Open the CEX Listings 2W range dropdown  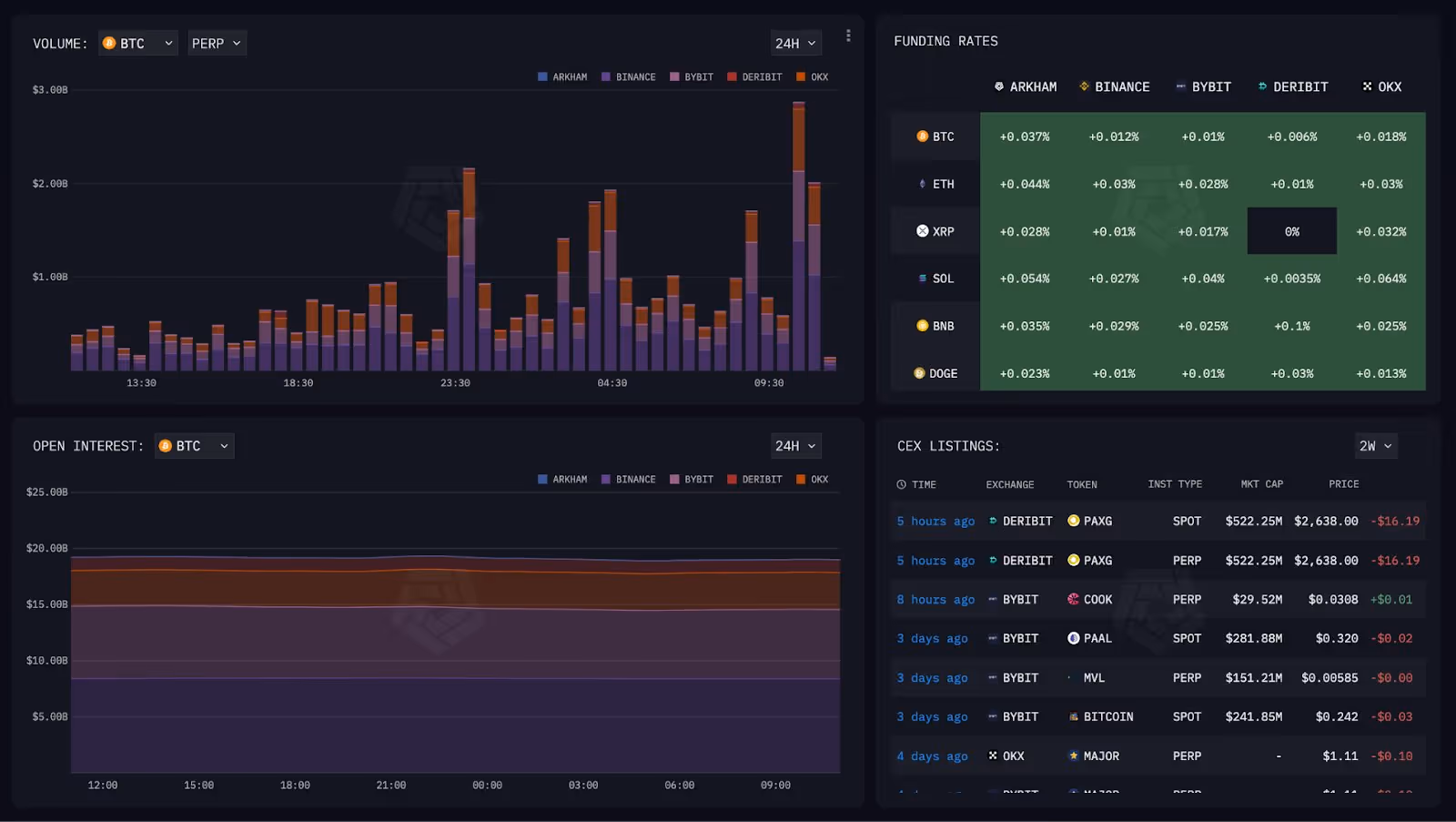coord(1376,445)
